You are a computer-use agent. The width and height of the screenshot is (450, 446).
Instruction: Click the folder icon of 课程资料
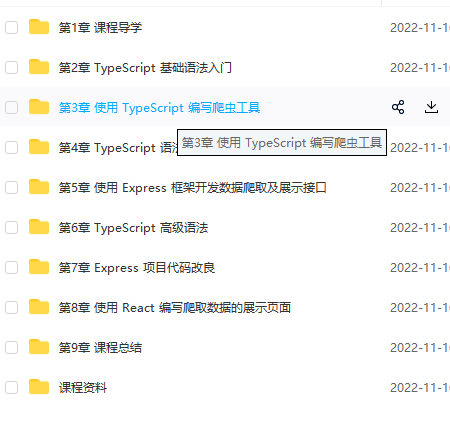click(x=39, y=387)
